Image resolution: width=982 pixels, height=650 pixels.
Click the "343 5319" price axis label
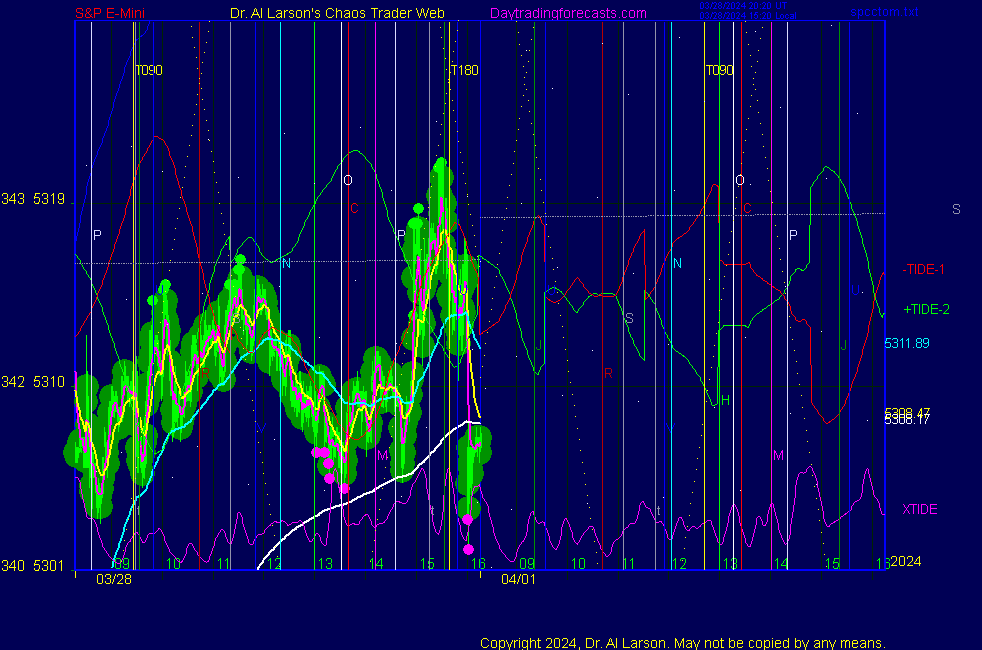33,199
